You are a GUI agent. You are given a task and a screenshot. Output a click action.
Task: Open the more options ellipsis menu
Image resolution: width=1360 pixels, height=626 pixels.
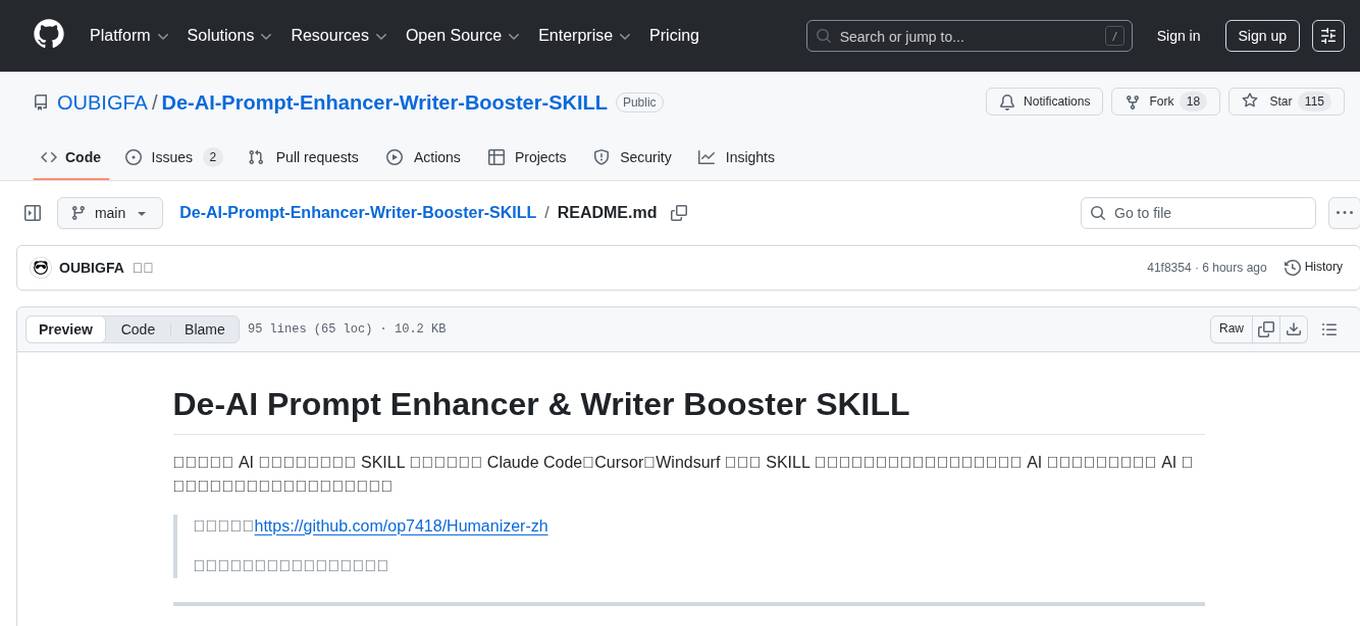point(1344,212)
